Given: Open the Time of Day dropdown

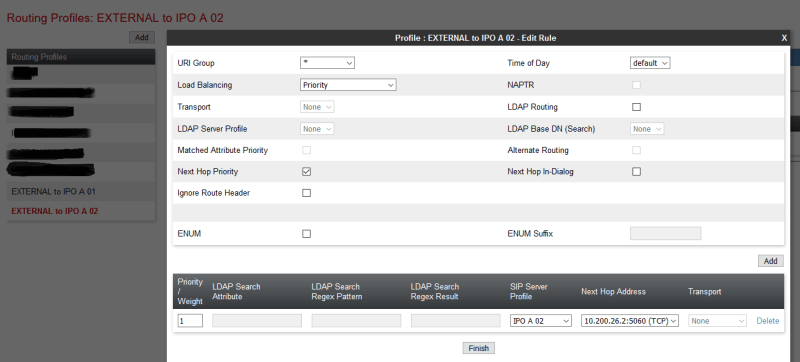Looking at the screenshot, I should coord(650,63).
